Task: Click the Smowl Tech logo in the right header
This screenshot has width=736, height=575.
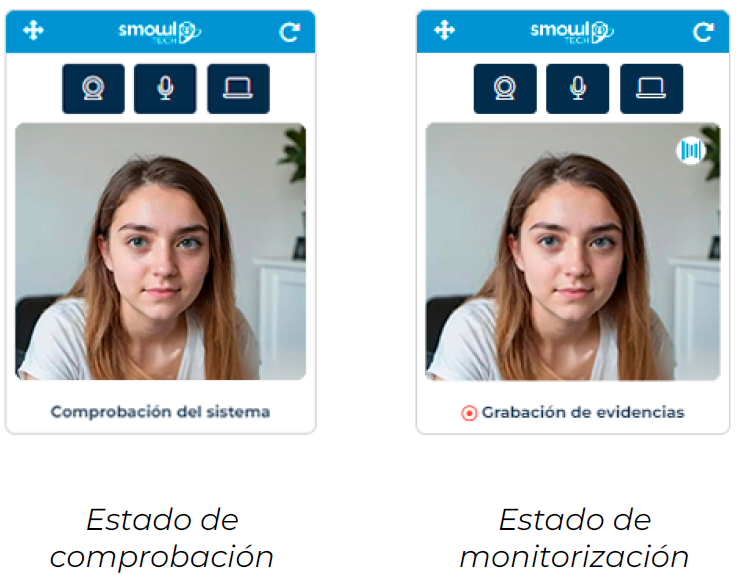Action: click(x=572, y=32)
